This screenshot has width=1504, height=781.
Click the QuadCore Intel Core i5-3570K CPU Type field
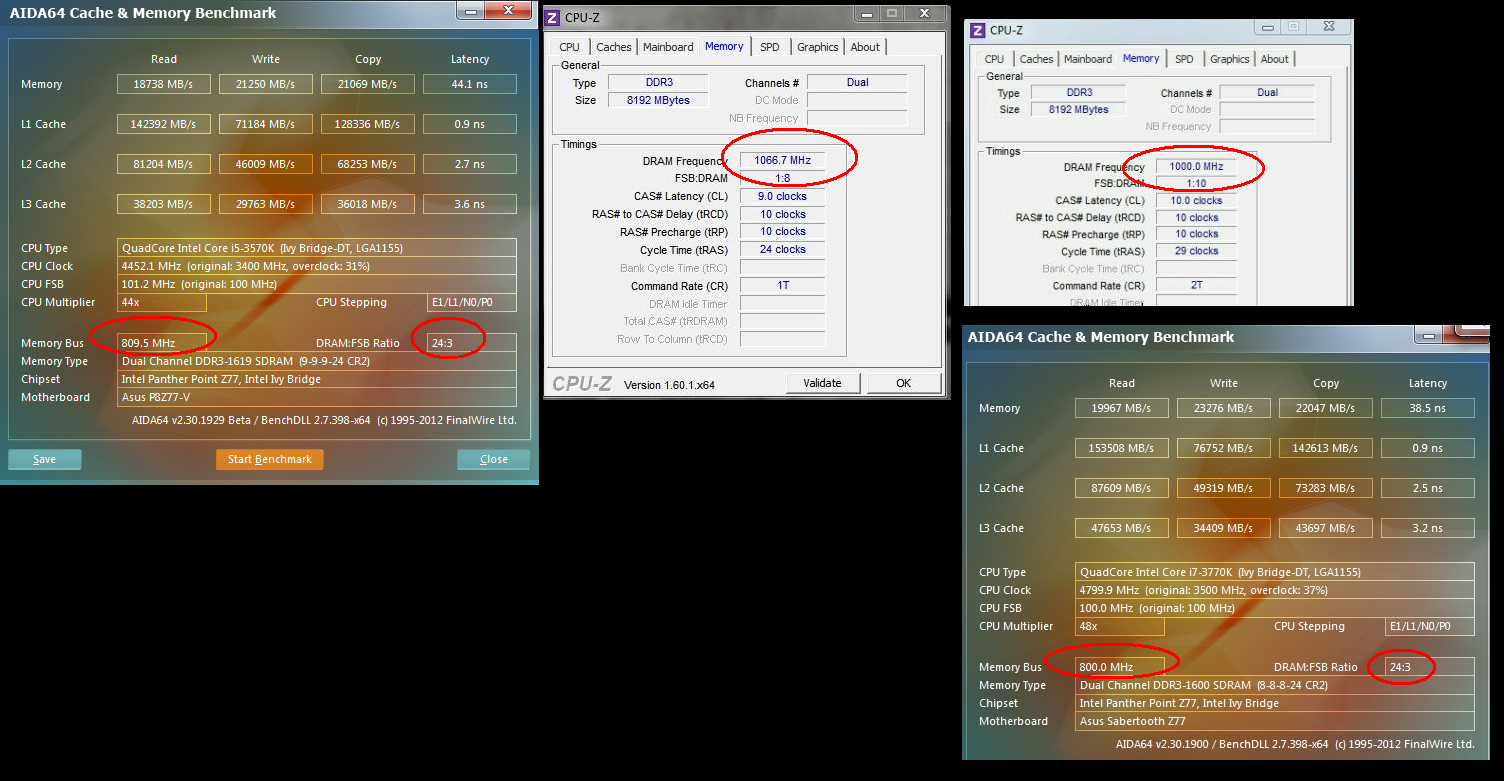[317, 248]
